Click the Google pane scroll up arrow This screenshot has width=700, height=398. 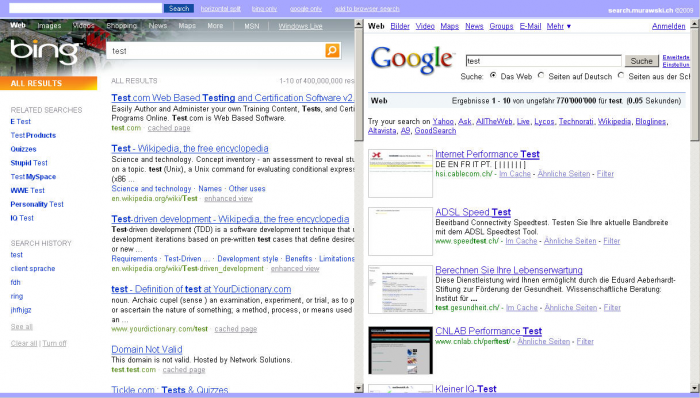tap(695, 24)
